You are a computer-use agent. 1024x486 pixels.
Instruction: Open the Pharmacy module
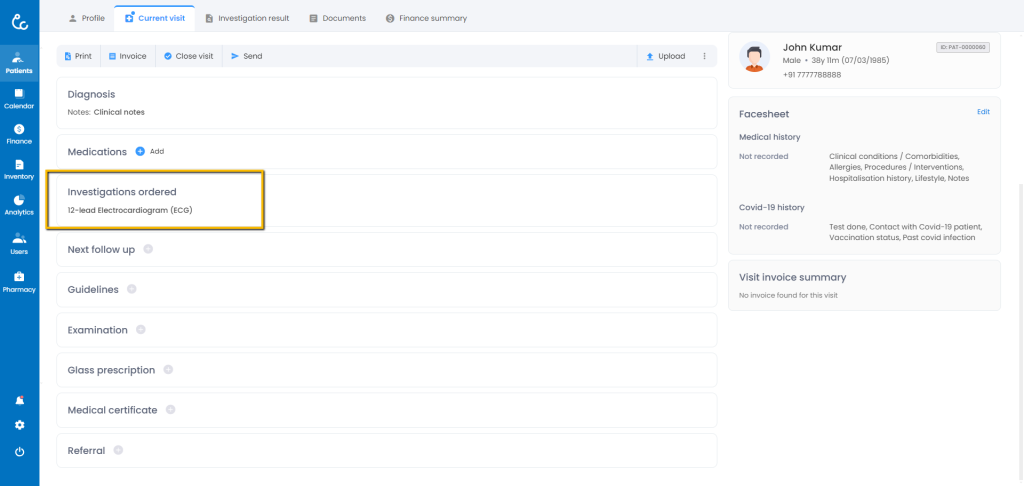(19, 281)
